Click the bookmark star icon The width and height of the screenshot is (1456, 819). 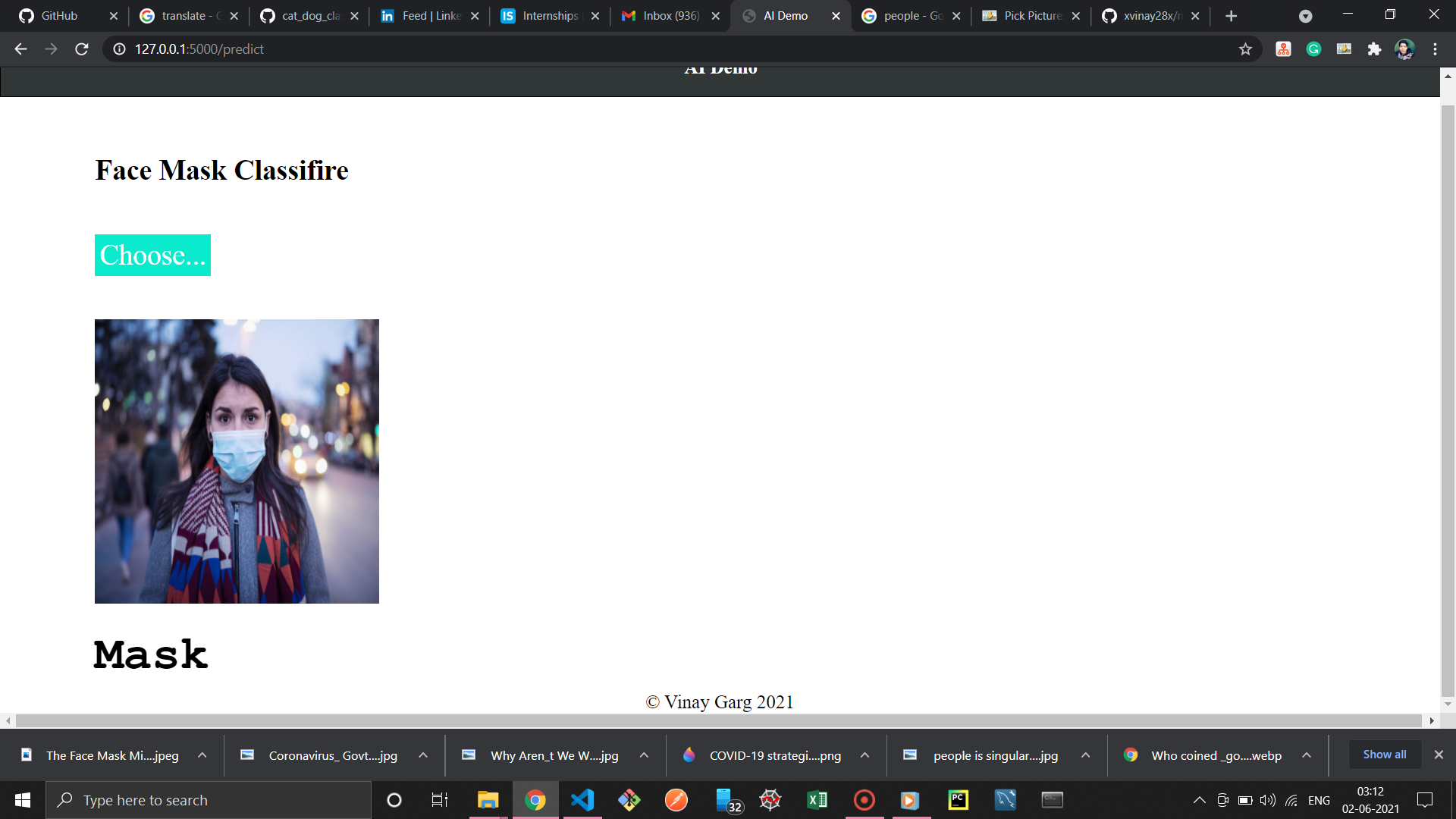pos(1245,49)
